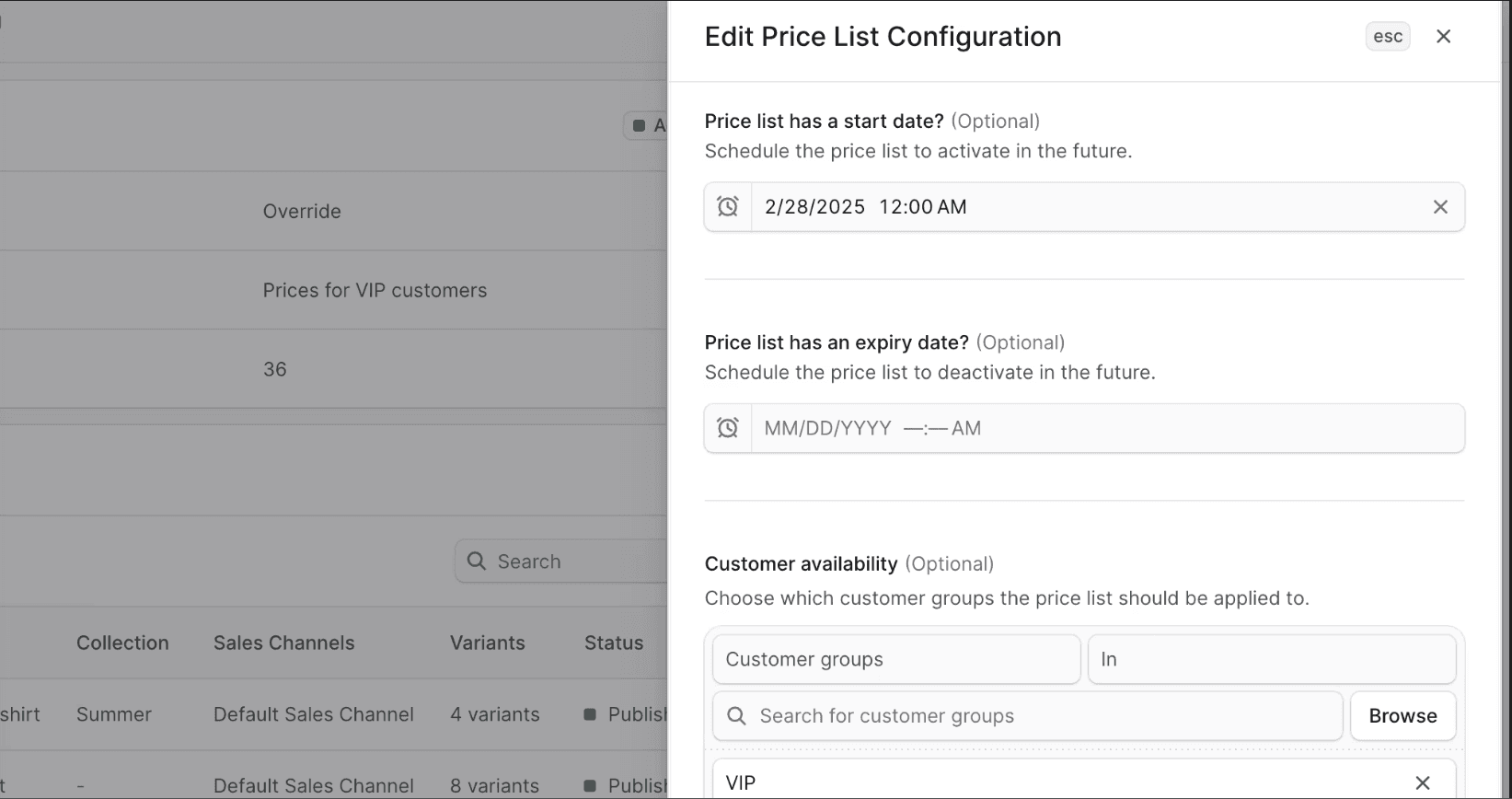Click the Status column header
The image size is (1512, 799).
pos(614,643)
